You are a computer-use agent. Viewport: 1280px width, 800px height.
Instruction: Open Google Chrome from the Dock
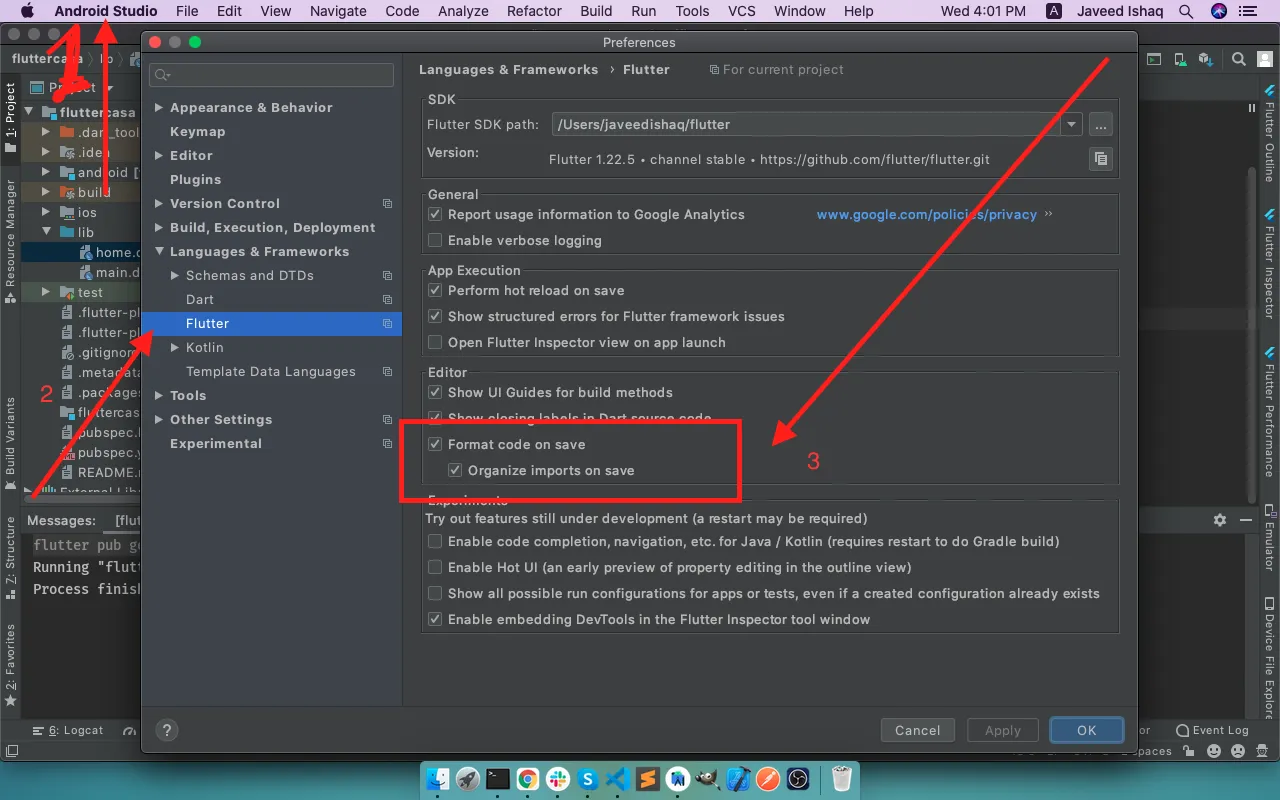527,779
